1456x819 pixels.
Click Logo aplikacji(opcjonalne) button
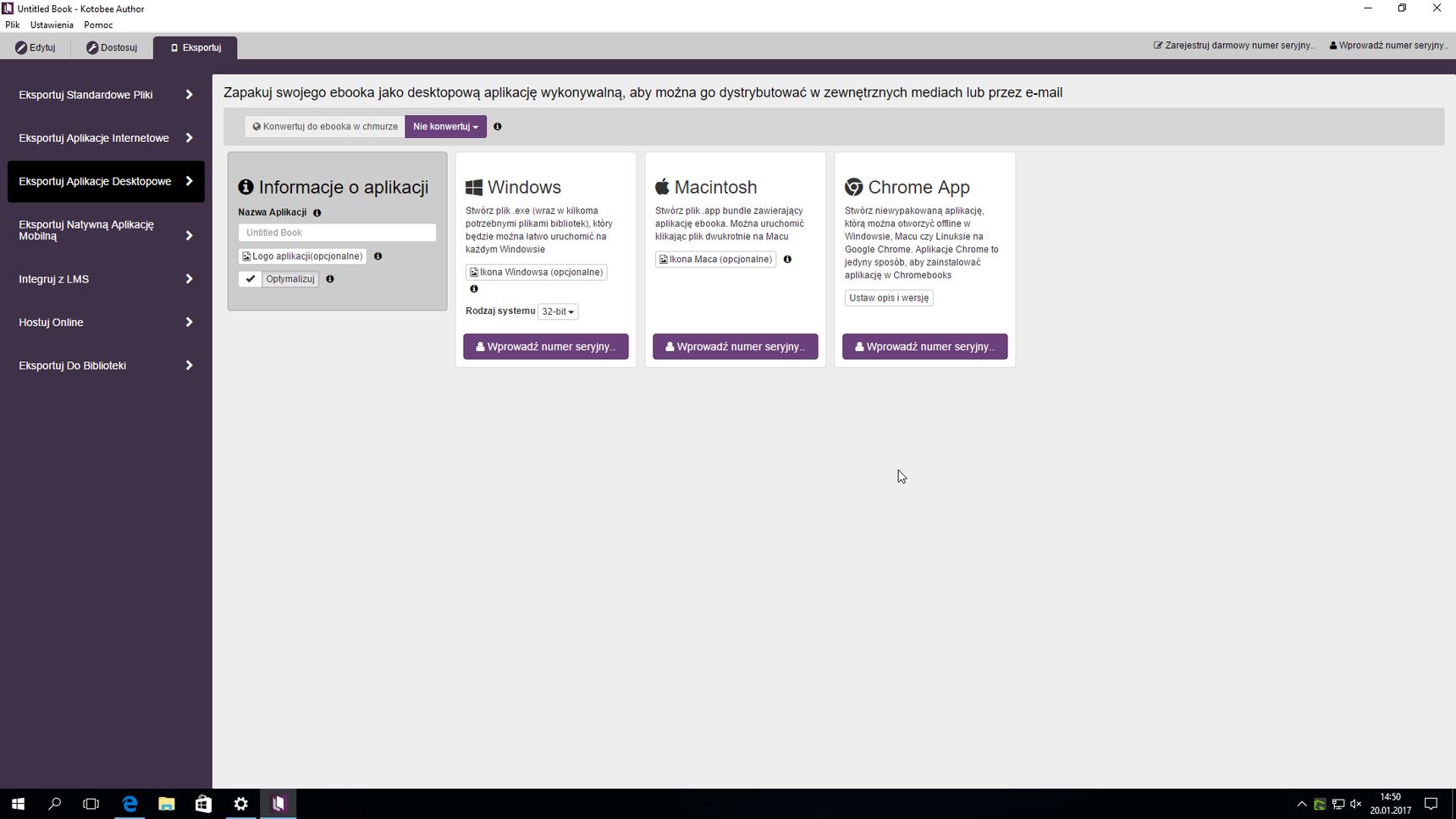click(302, 256)
